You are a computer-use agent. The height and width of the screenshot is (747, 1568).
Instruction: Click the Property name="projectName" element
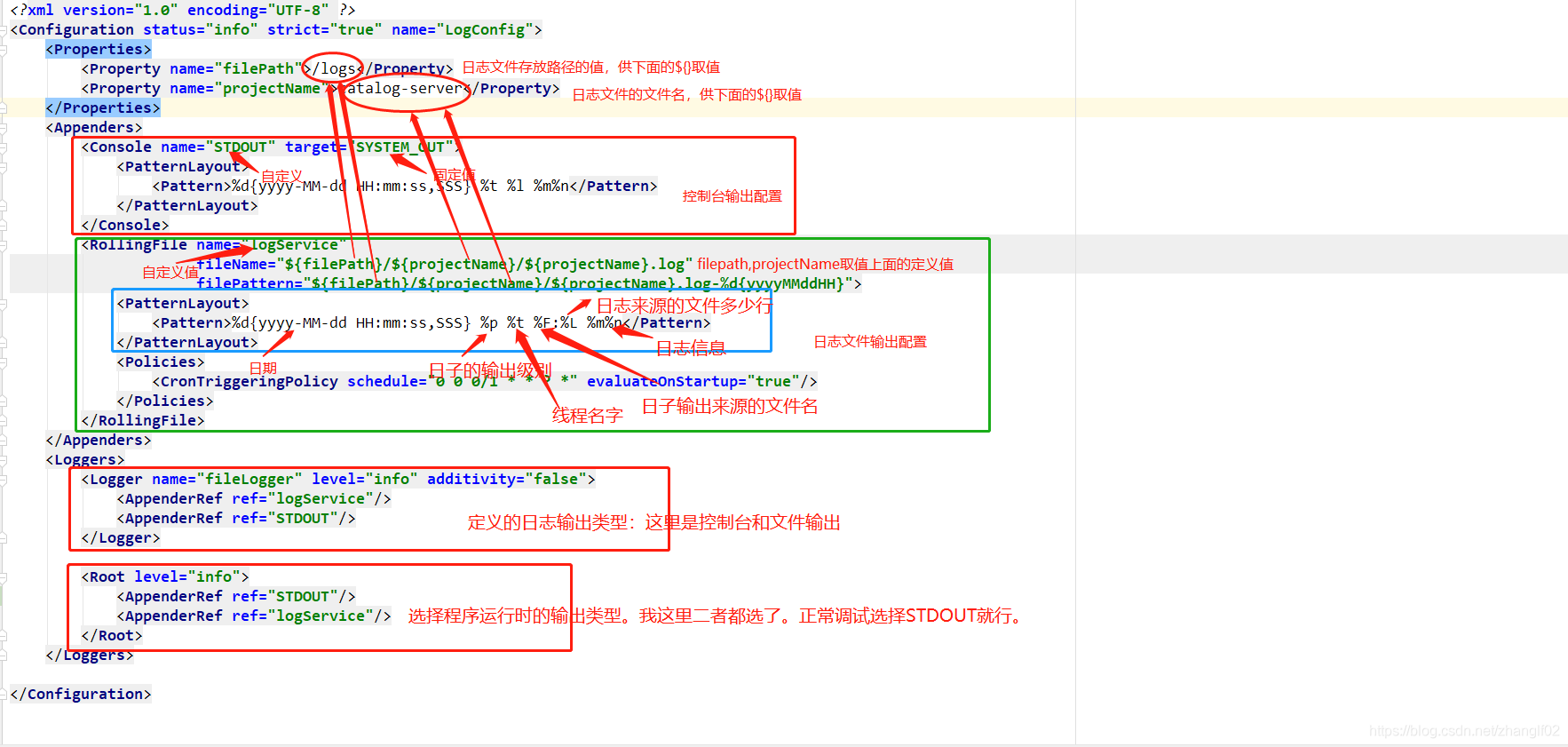(321, 88)
